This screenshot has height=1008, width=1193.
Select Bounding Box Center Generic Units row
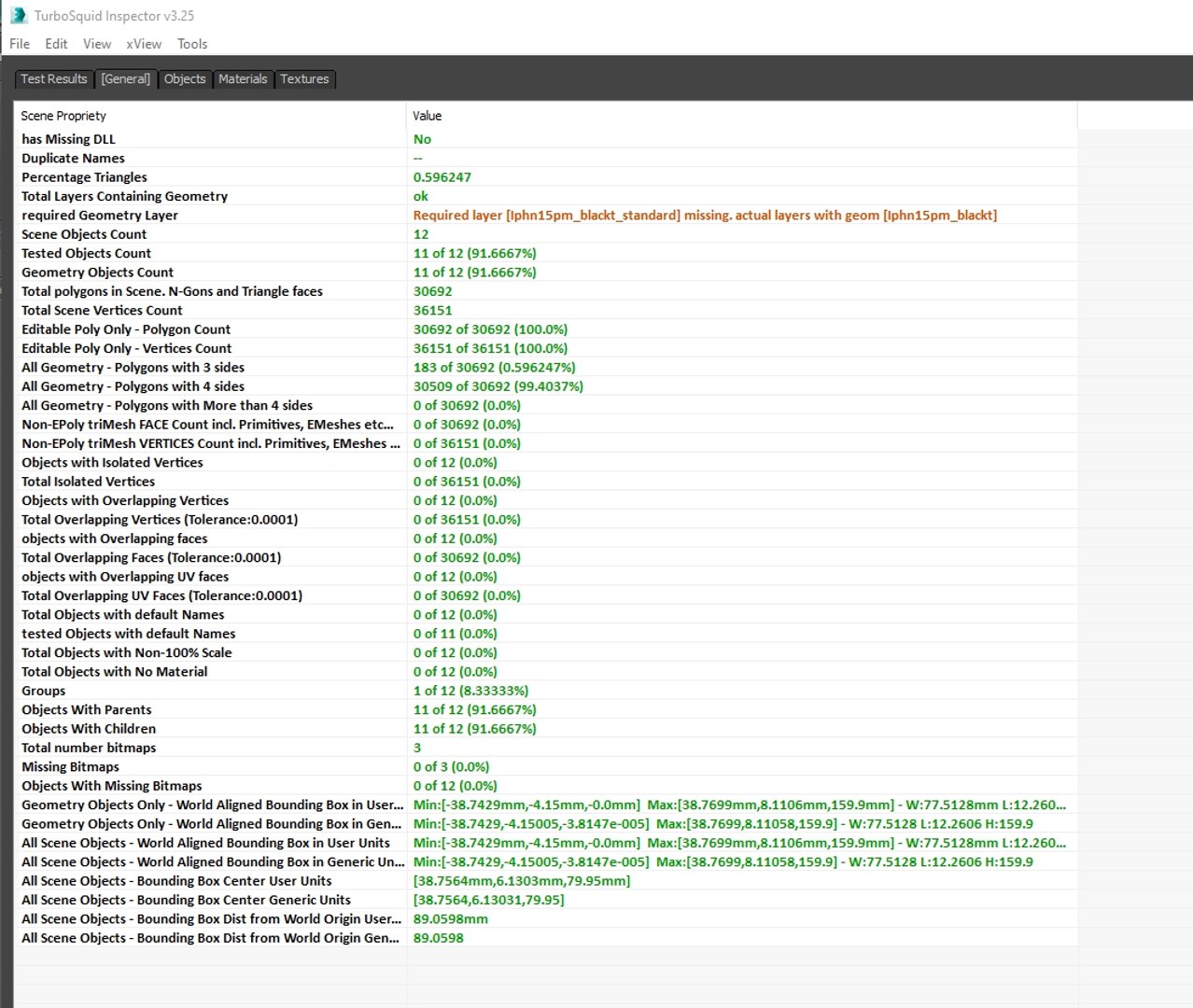(x=546, y=901)
